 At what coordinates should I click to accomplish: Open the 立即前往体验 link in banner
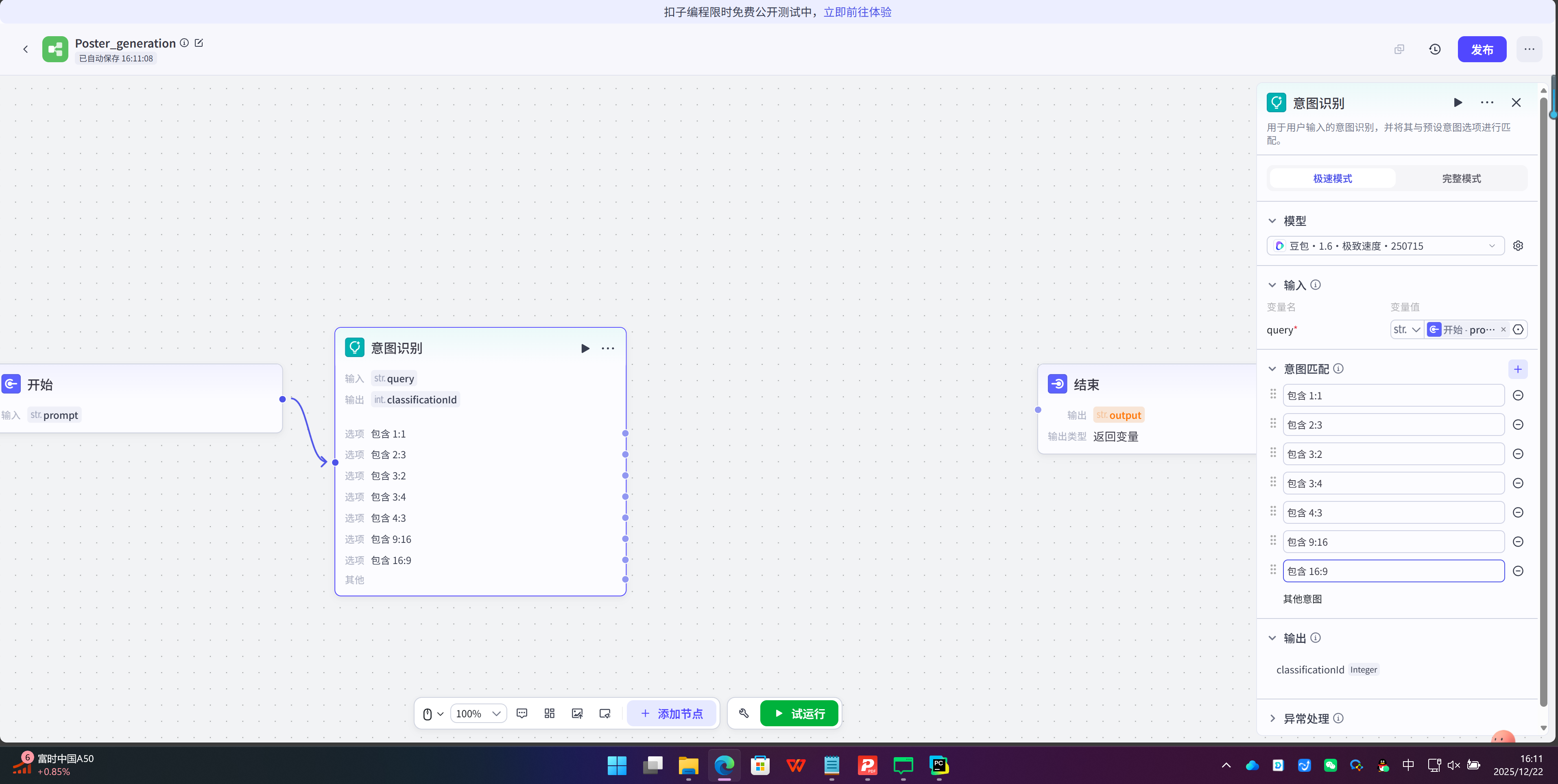pos(857,11)
